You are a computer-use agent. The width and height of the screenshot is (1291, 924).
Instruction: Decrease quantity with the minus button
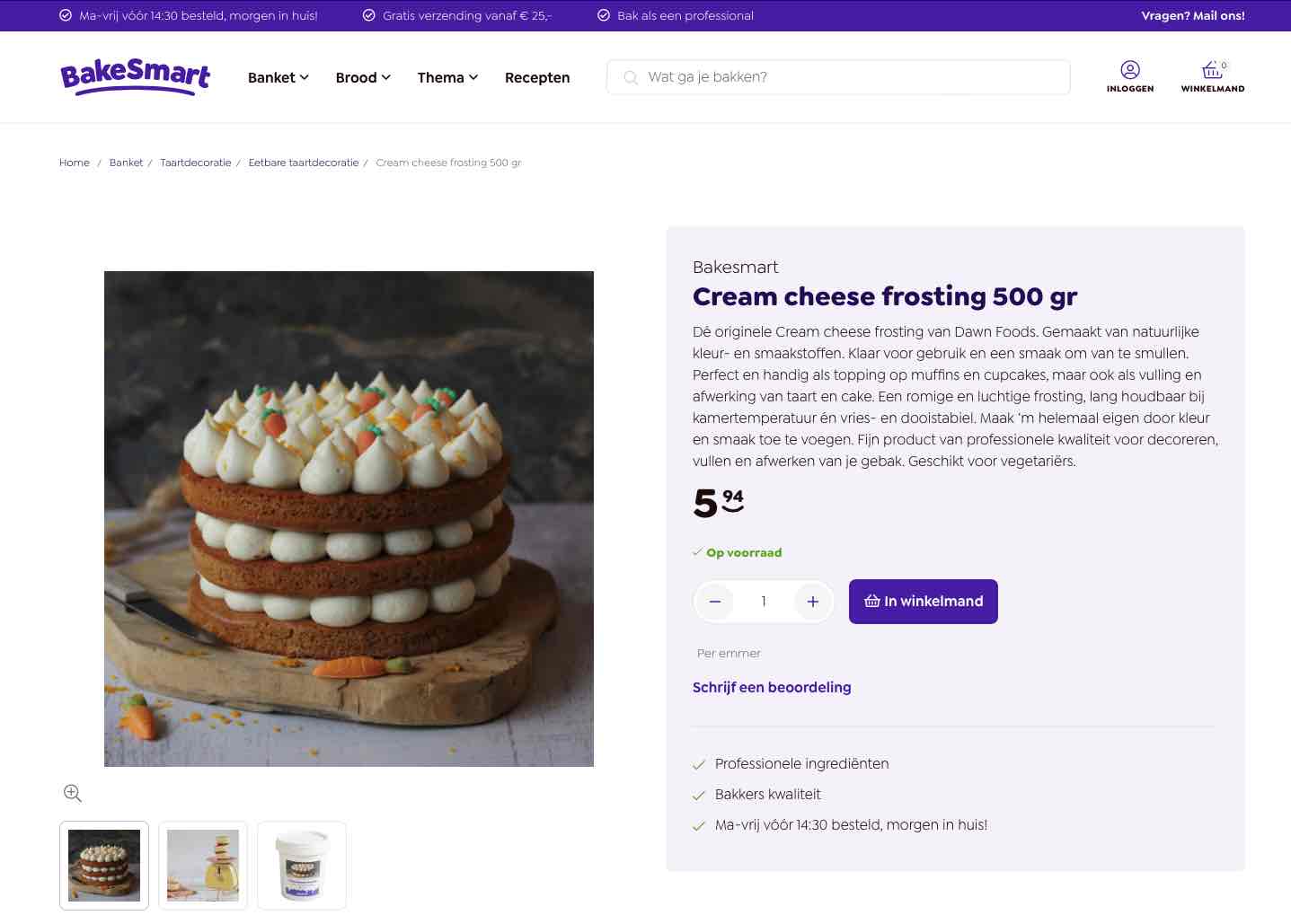pyautogui.click(x=715, y=601)
